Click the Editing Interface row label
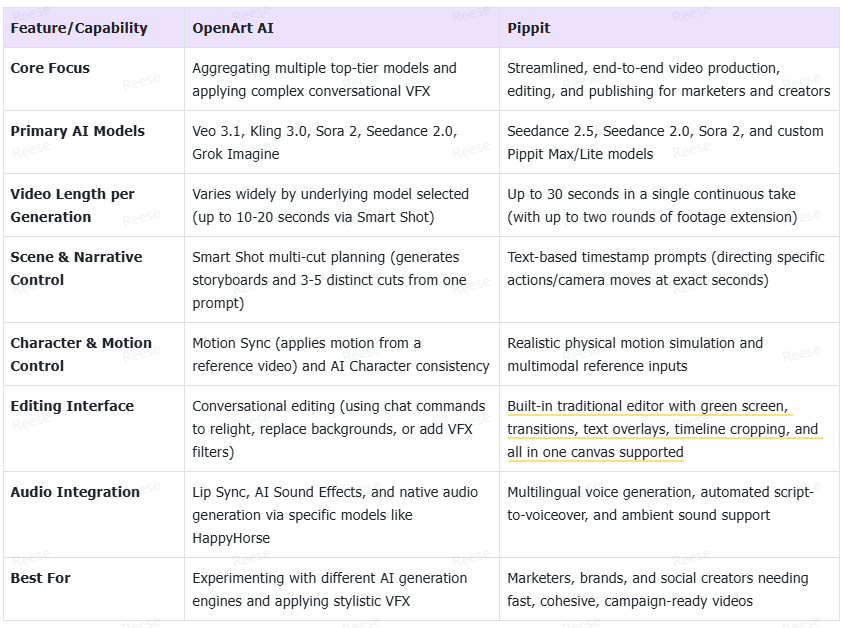Screen dimensions: 845x628 click(x=72, y=406)
